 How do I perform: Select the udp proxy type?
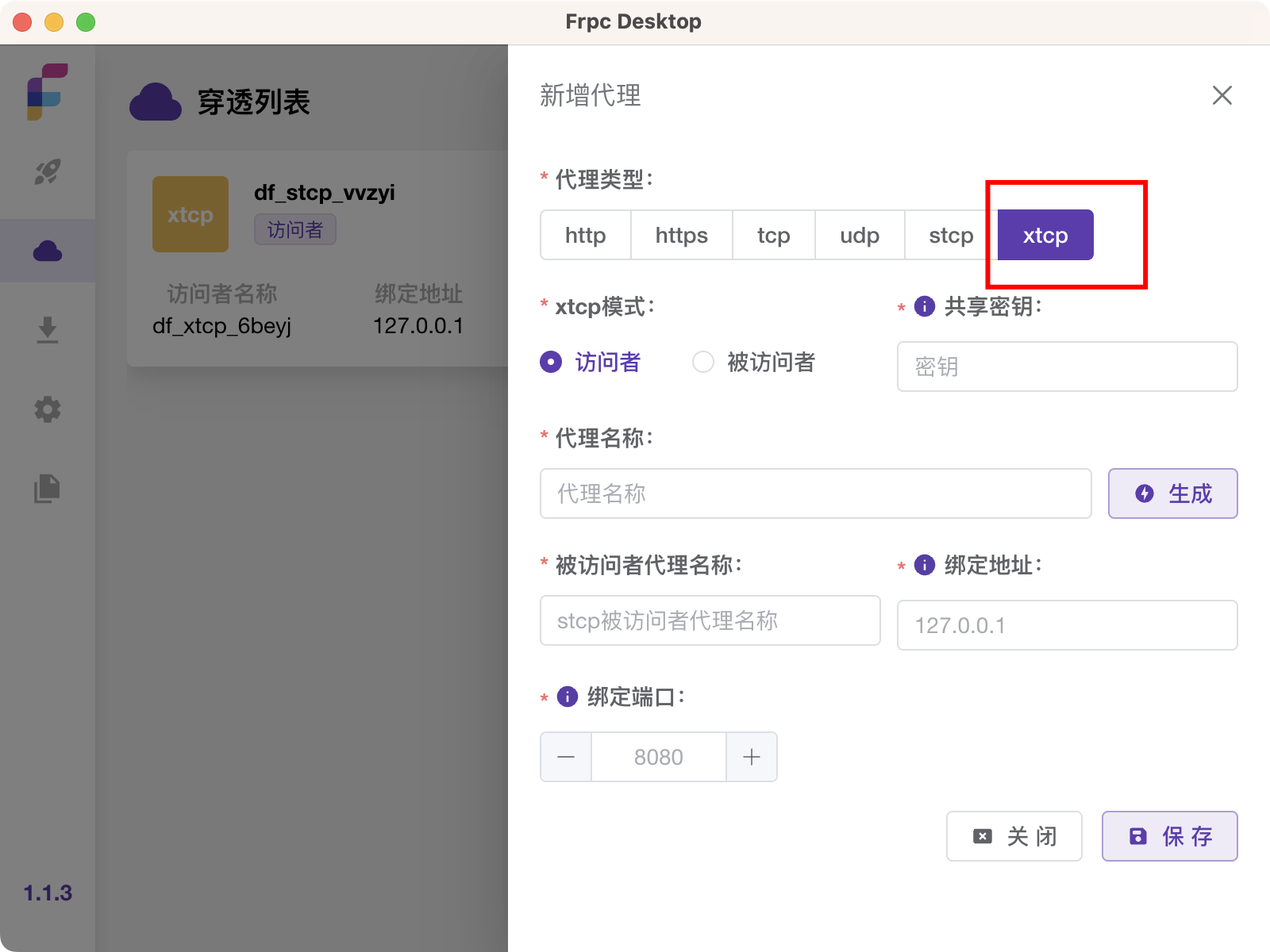860,236
